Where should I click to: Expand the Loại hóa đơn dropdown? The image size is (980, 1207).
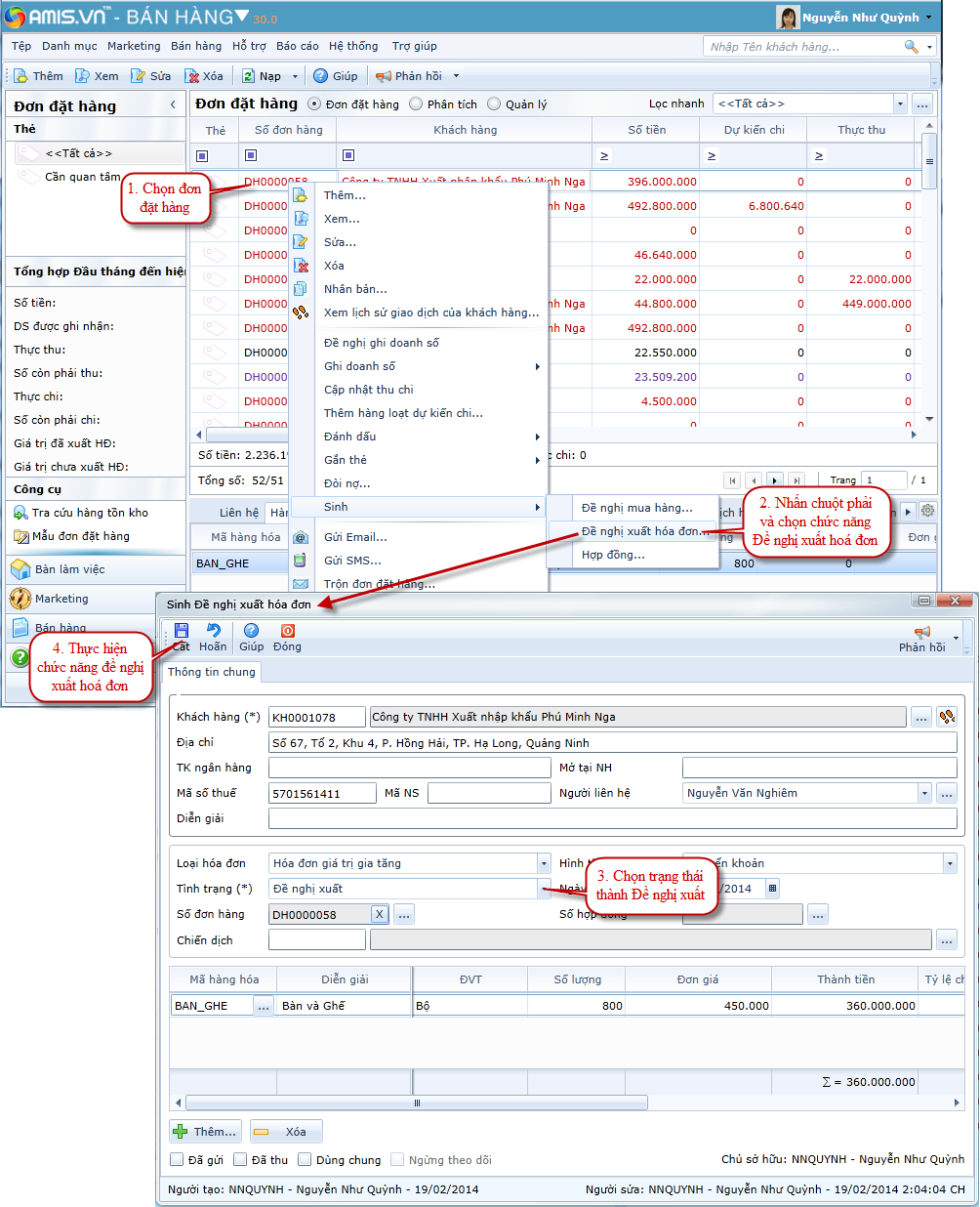[544, 863]
